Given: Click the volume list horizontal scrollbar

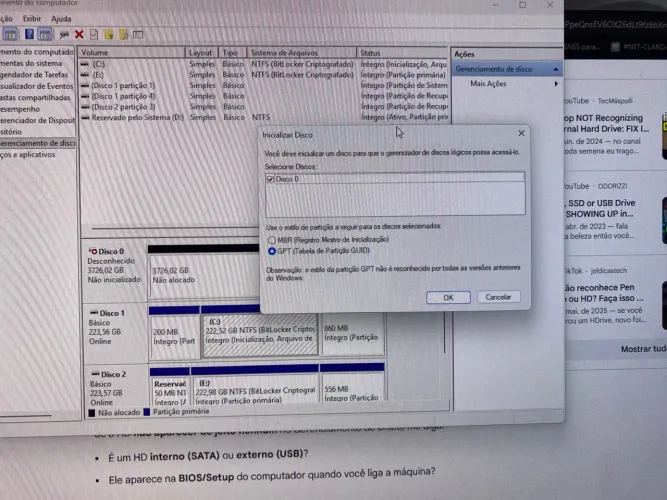Looking at the screenshot, I should [174, 229].
